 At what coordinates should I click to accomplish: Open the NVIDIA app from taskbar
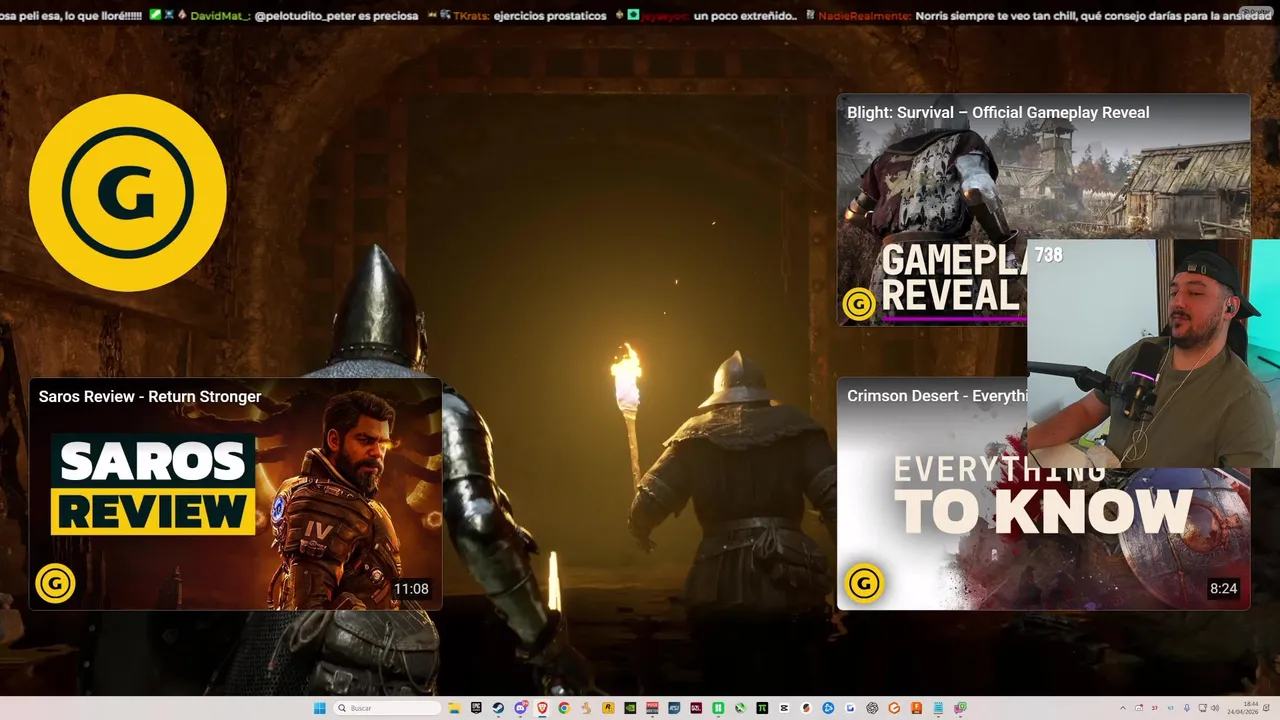(629, 708)
